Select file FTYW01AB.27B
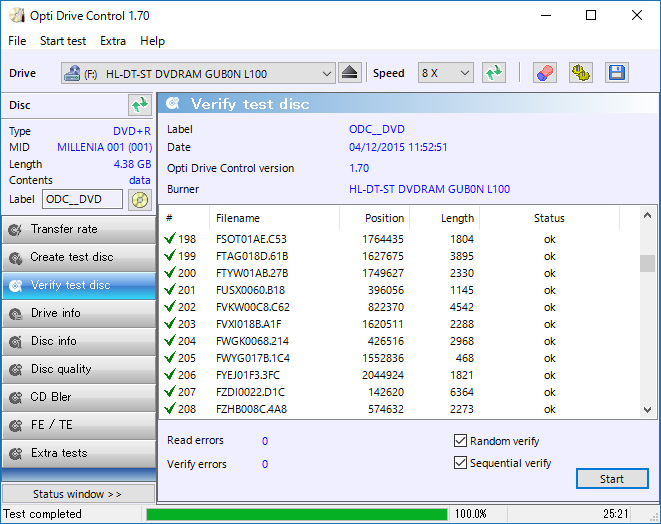Screen dimensions: 661x524 [252, 273]
